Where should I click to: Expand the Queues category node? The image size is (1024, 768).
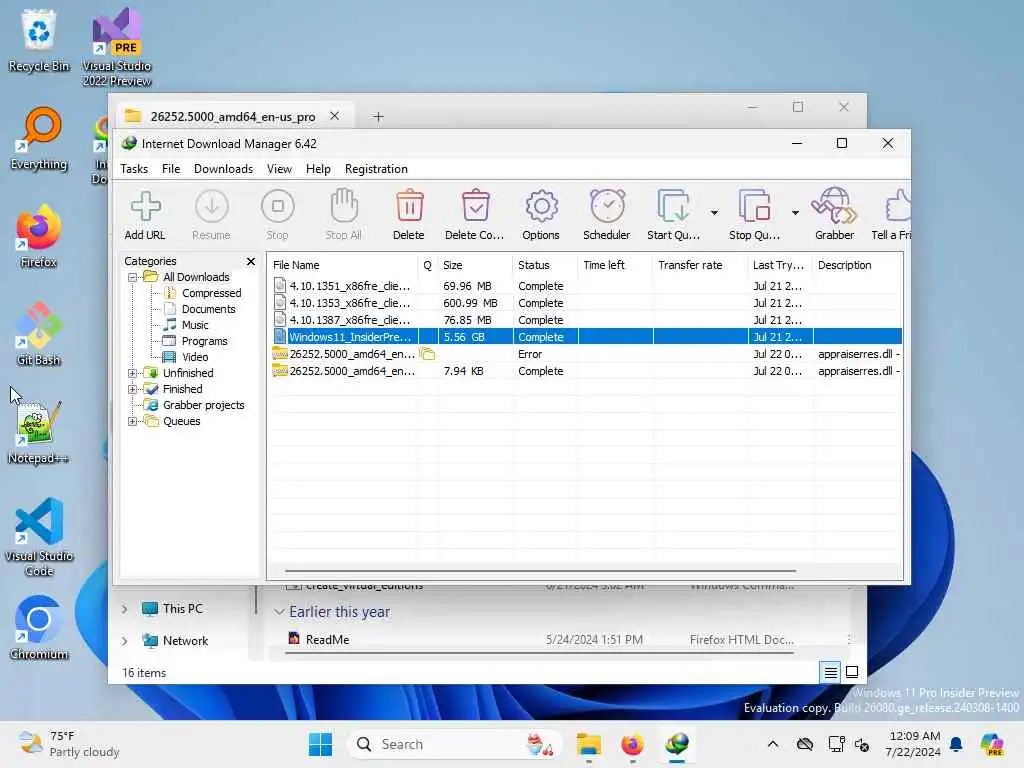[133, 421]
